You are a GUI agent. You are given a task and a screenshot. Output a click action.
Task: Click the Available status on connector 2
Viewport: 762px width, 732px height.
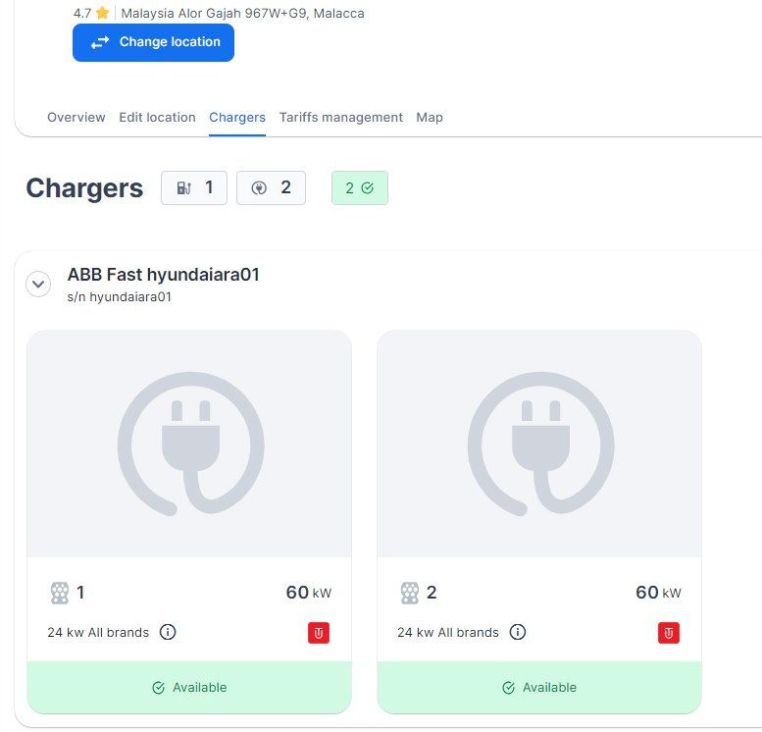[x=539, y=687]
